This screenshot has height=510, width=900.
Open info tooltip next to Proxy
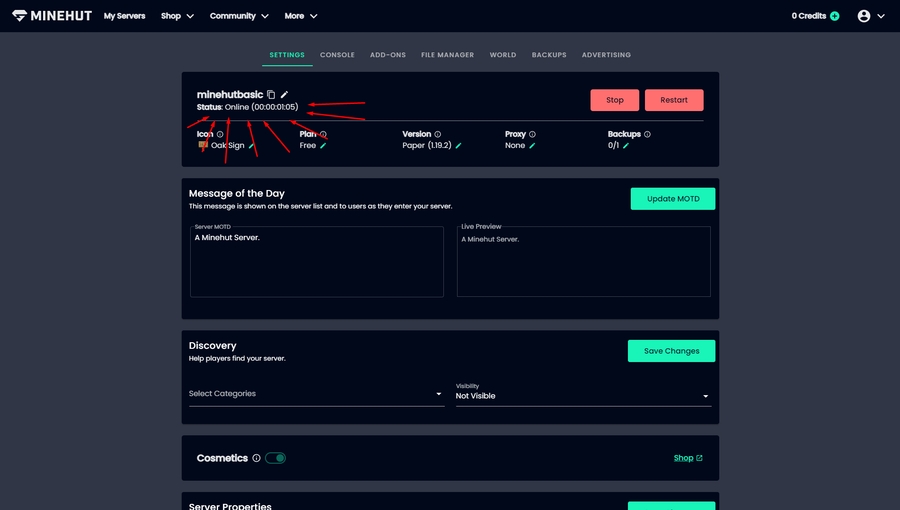(532, 134)
